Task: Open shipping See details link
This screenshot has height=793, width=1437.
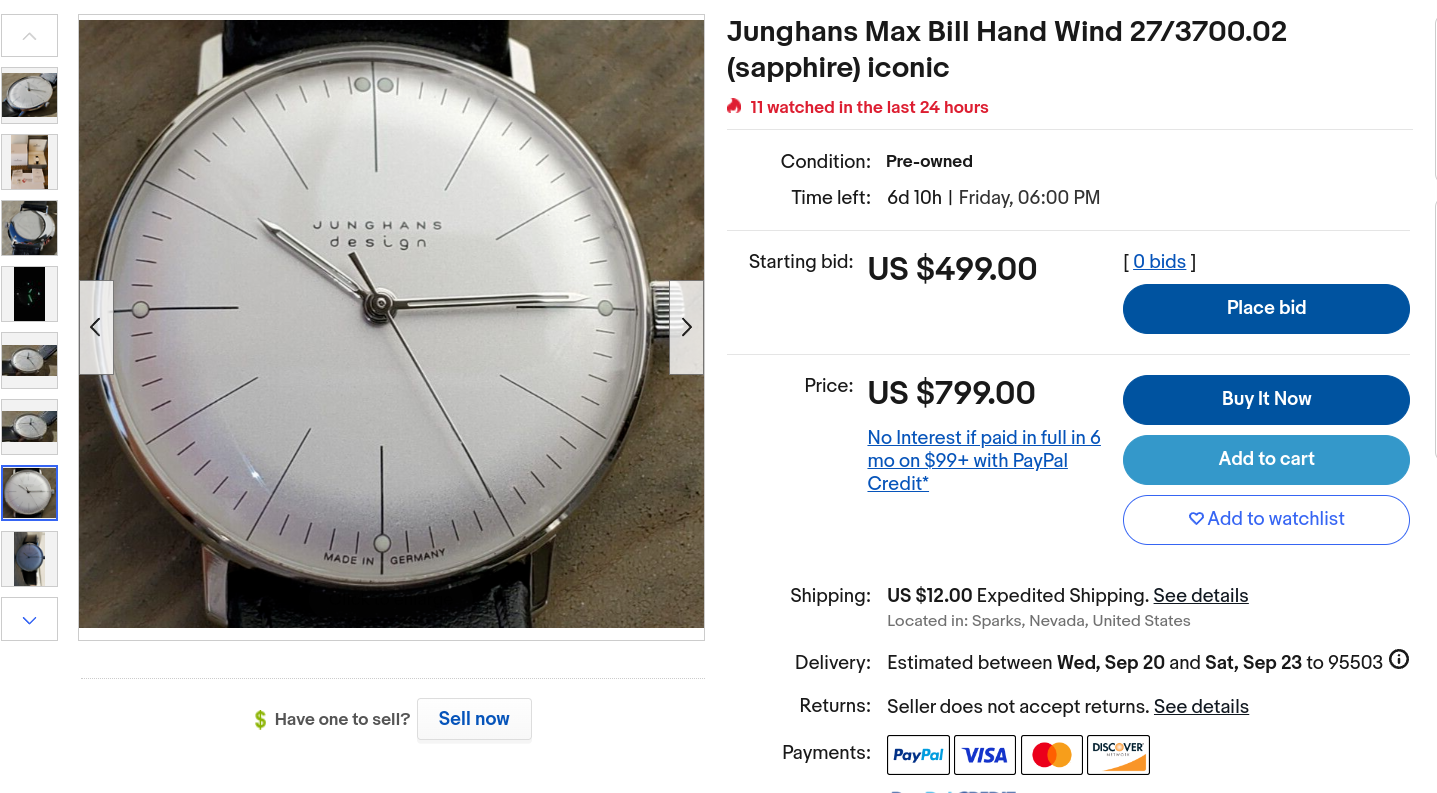Action: tap(1200, 596)
